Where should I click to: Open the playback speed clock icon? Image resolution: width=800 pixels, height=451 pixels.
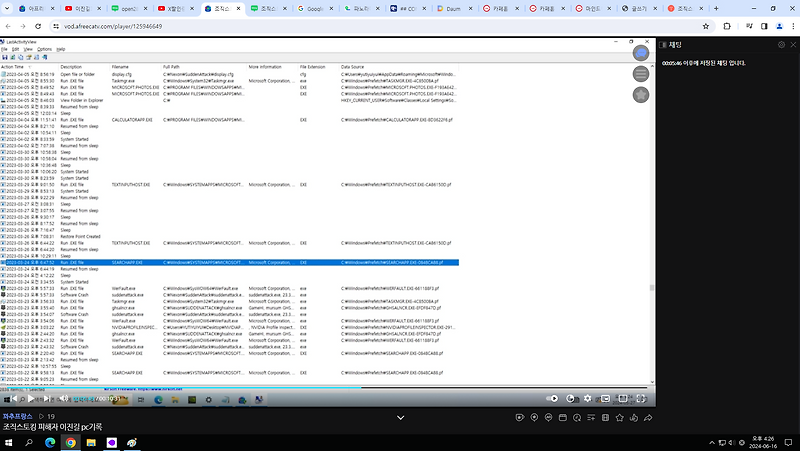(570, 398)
